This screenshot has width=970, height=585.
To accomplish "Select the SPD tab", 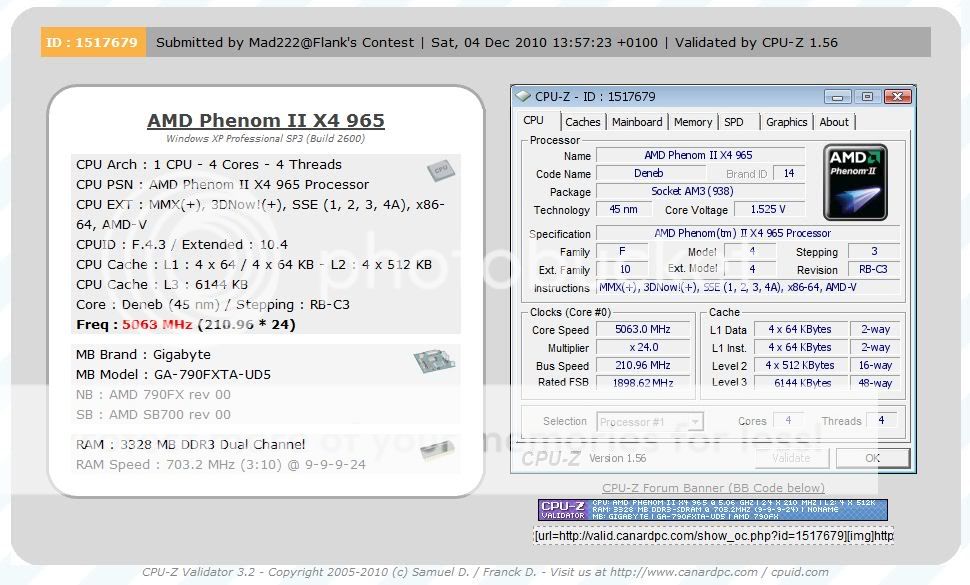I will point(734,122).
